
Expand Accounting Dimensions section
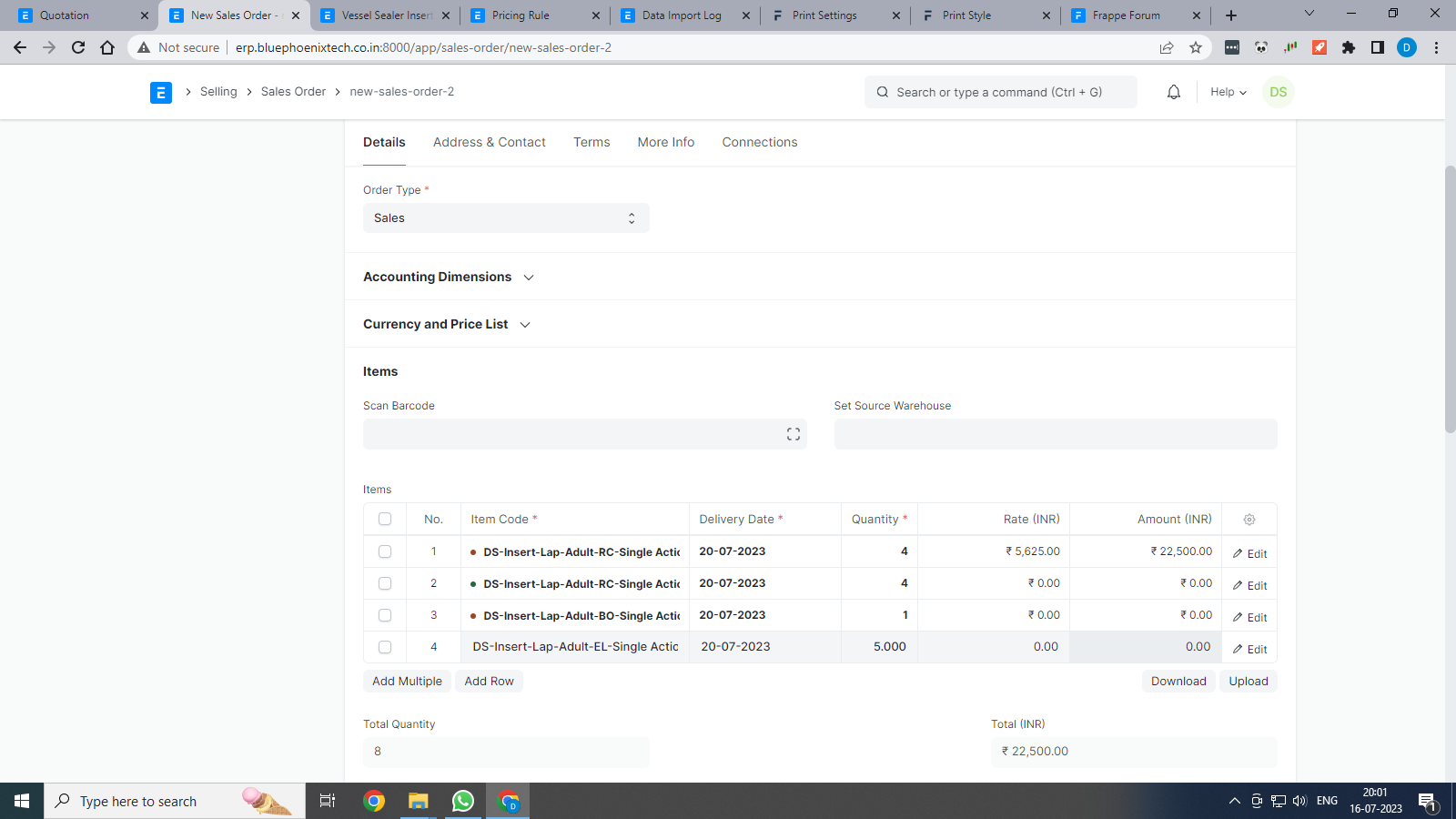pyautogui.click(x=449, y=277)
